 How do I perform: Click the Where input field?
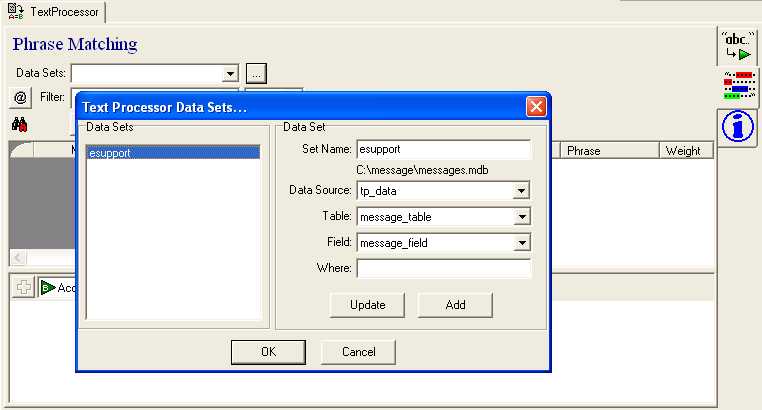click(x=443, y=268)
